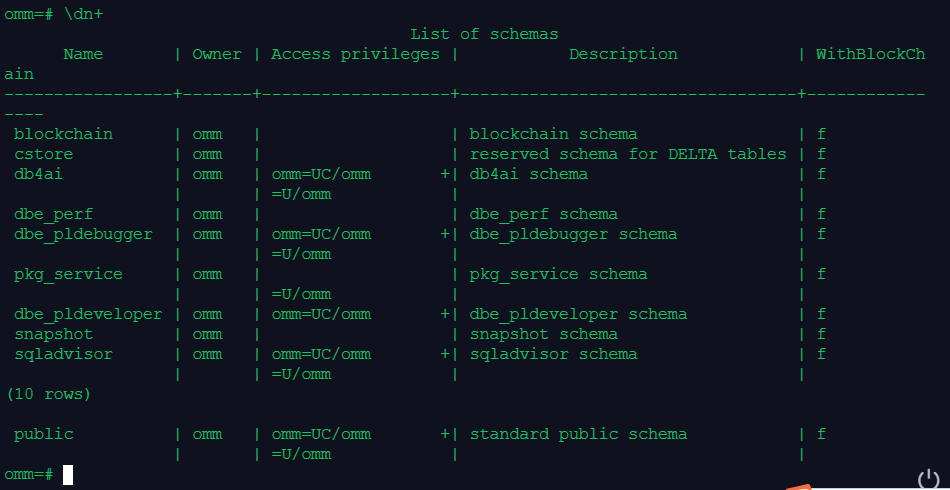Click the power icon in bottom-right corner
This screenshot has width=950, height=490.
pyautogui.click(x=929, y=479)
